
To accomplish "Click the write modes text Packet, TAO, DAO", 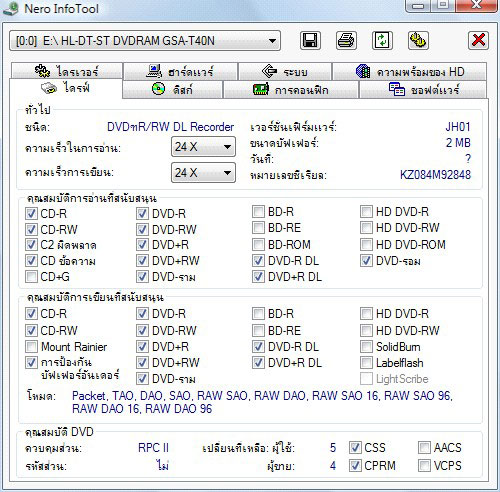I will 262,402.
